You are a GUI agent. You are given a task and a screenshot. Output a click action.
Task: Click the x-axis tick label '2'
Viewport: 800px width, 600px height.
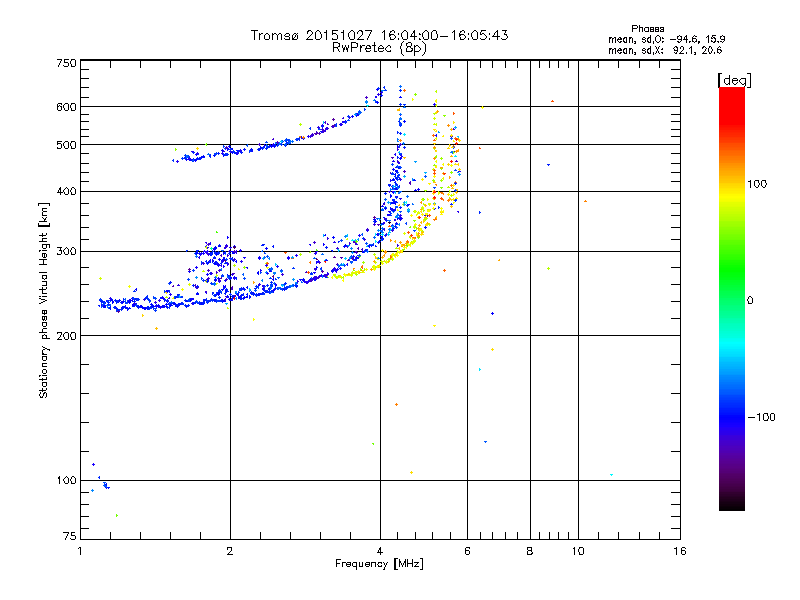(x=230, y=551)
